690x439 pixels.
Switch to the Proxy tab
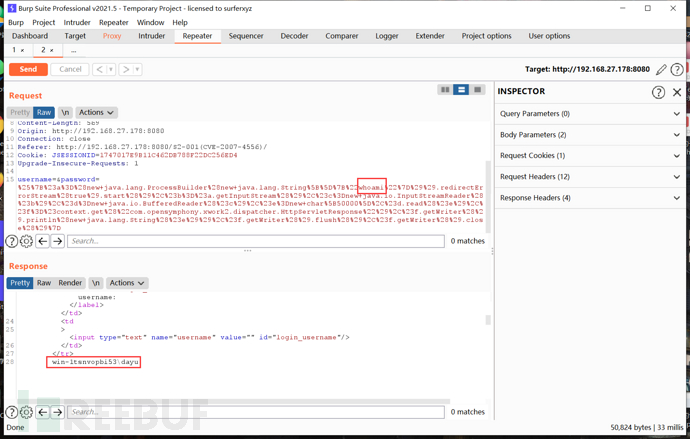click(x=112, y=36)
